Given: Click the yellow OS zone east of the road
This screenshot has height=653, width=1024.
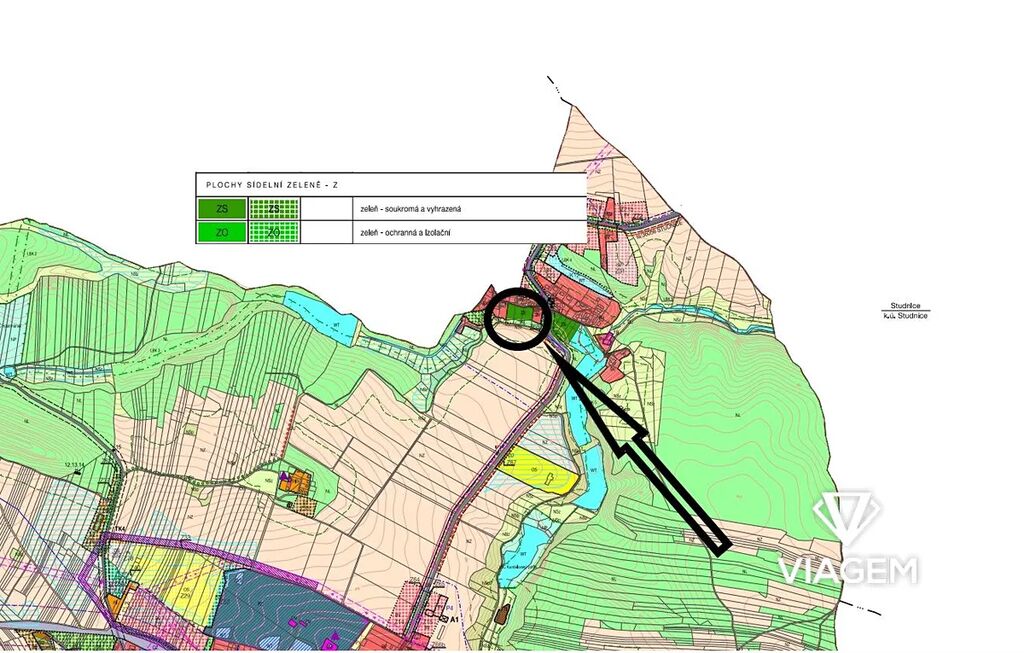Looking at the screenshot, I should 540,474.
